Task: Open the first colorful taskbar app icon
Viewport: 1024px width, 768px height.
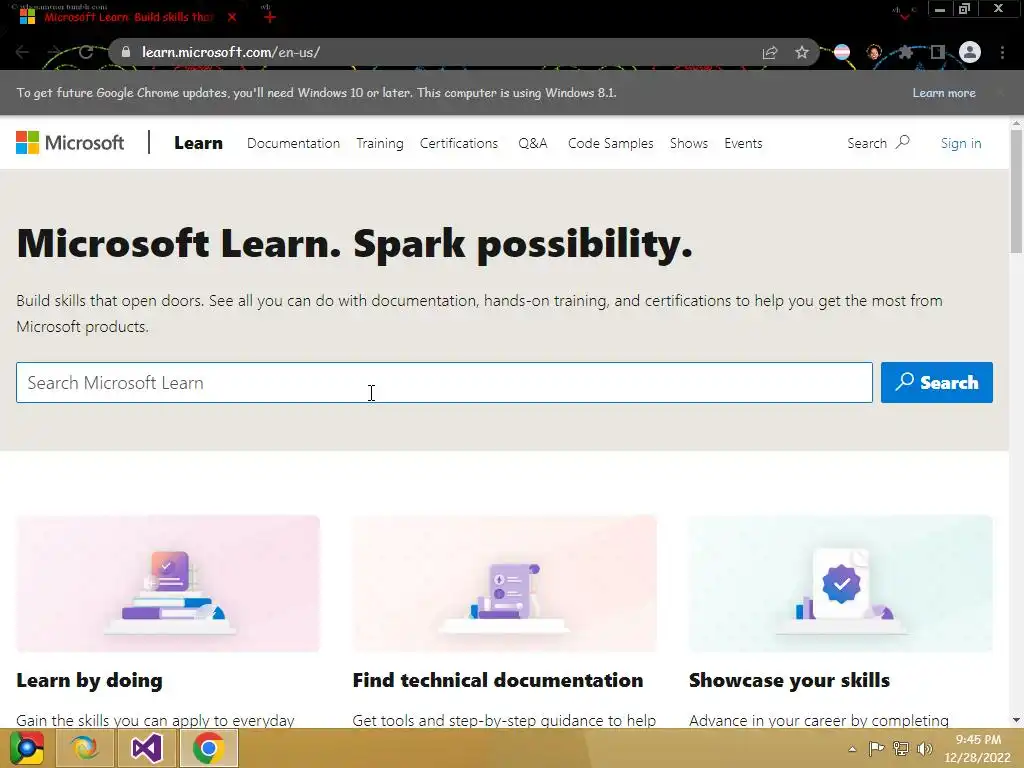Action: tap(27, 748)
